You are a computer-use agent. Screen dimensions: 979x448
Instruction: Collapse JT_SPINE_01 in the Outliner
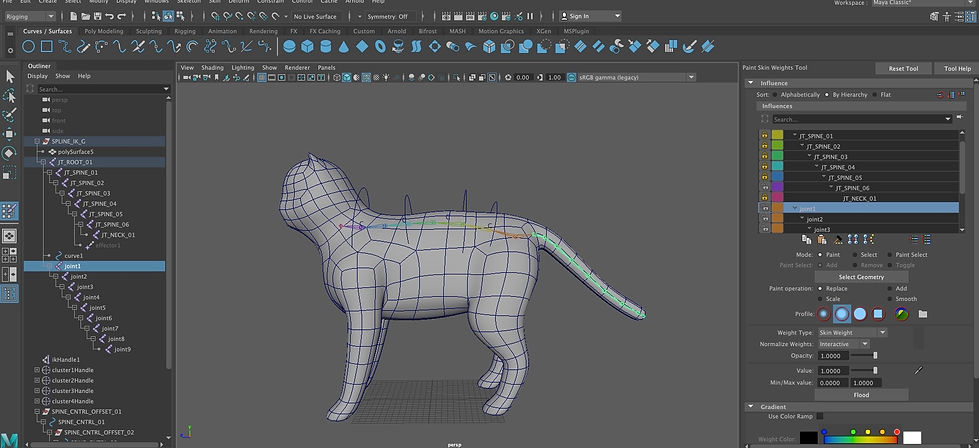pos(49,172)
